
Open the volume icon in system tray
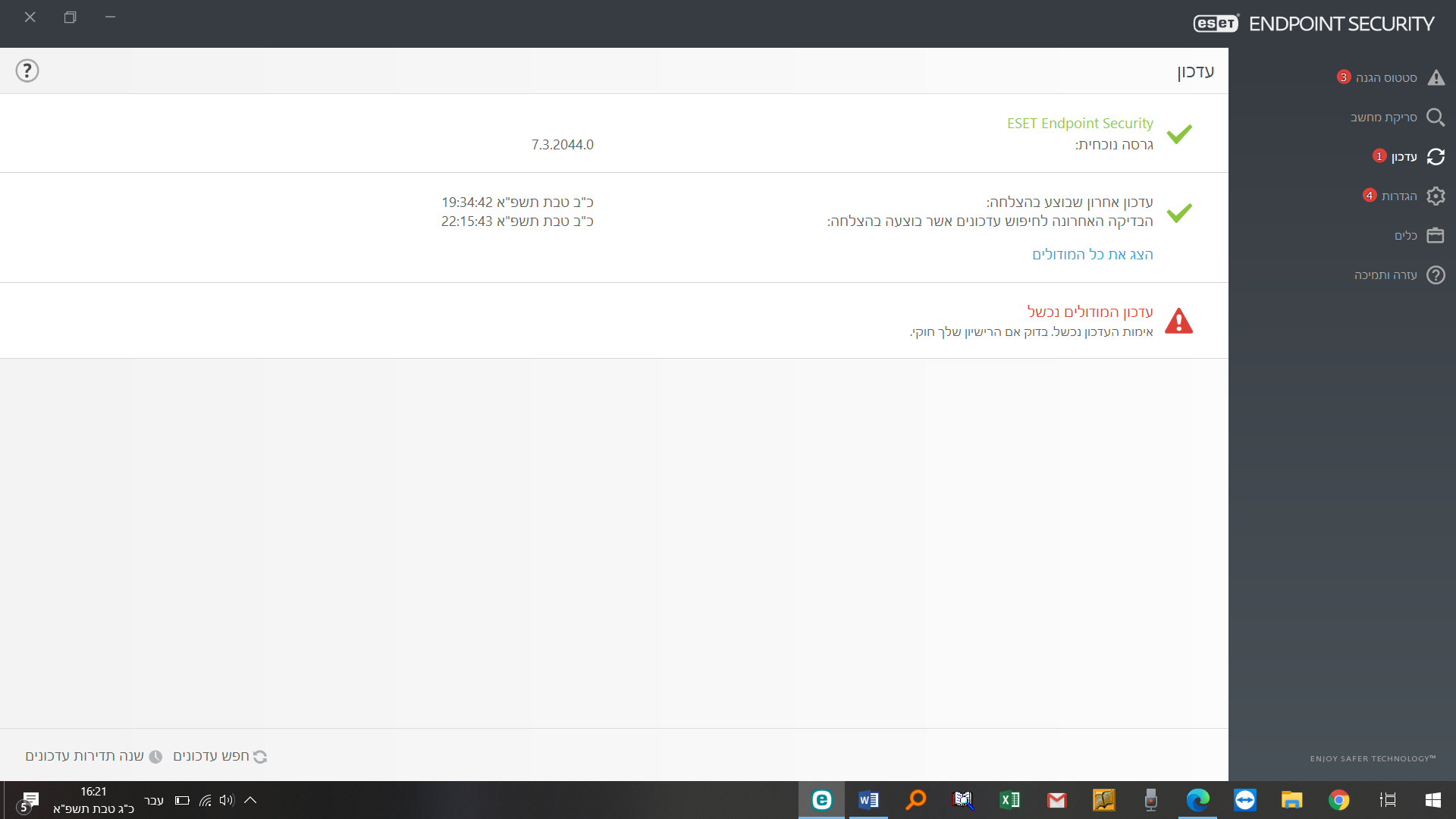[227, 800]
